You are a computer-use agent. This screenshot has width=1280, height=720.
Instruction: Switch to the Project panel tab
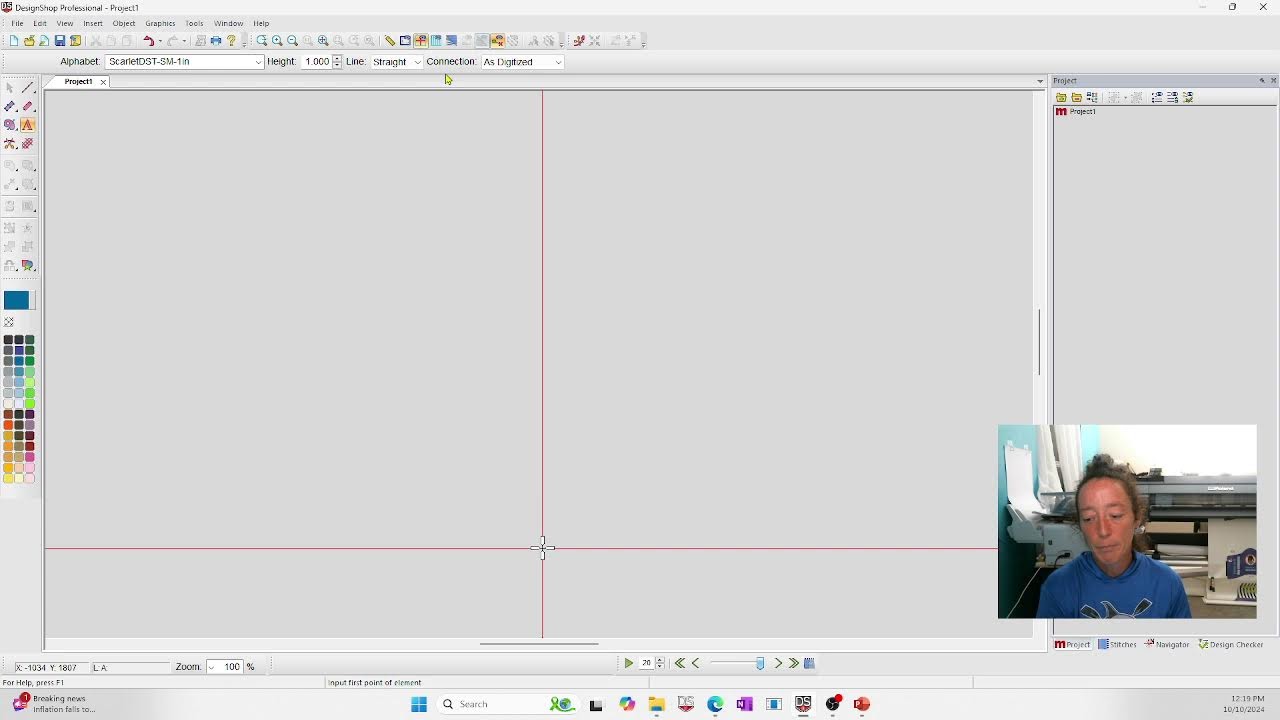(x=1072, y=645)
